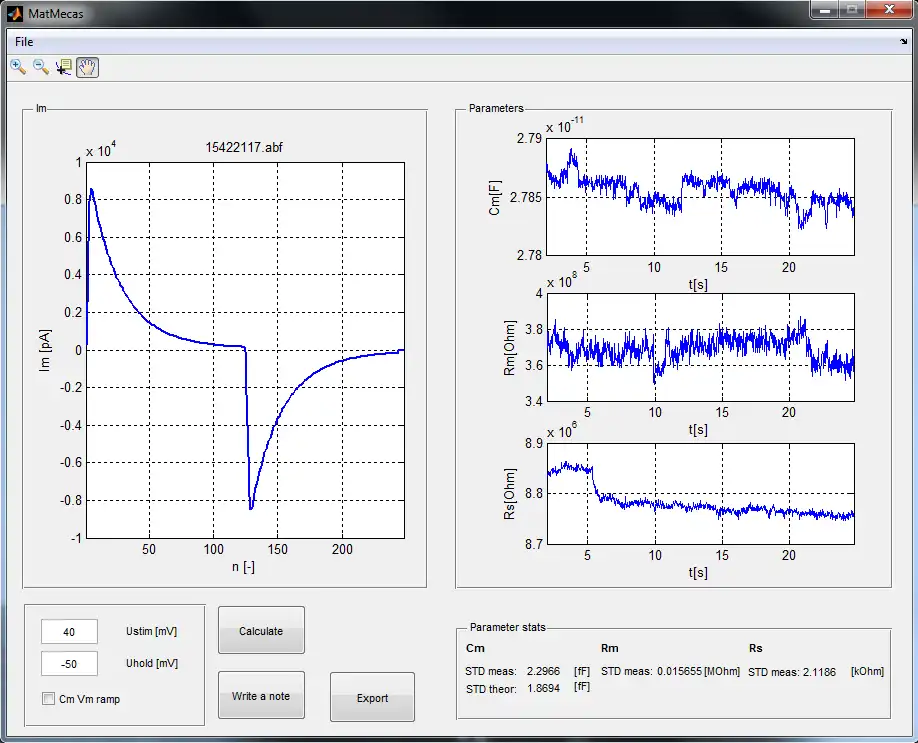Click the Rs STD meas value 2.1186
Screen dimensions: 918x743
pos(819,672)
